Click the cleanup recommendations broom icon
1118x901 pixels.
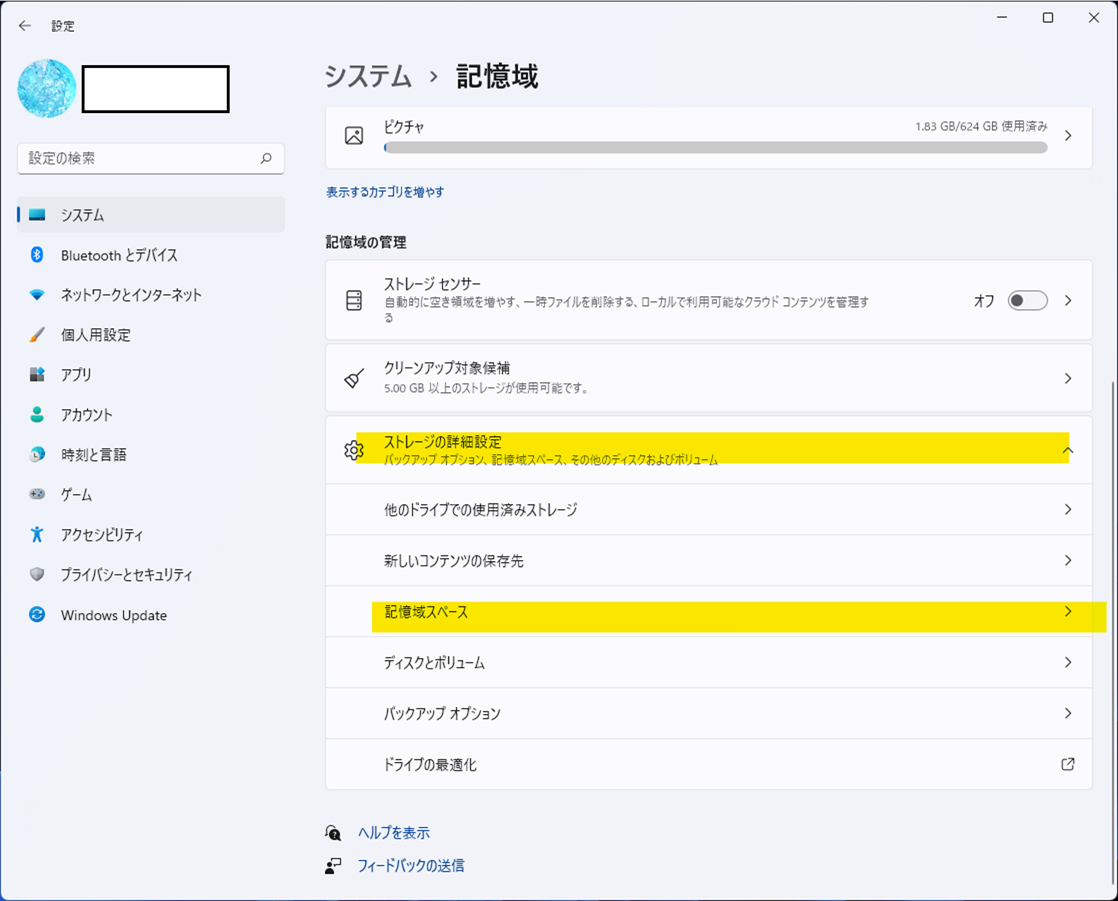354,377
